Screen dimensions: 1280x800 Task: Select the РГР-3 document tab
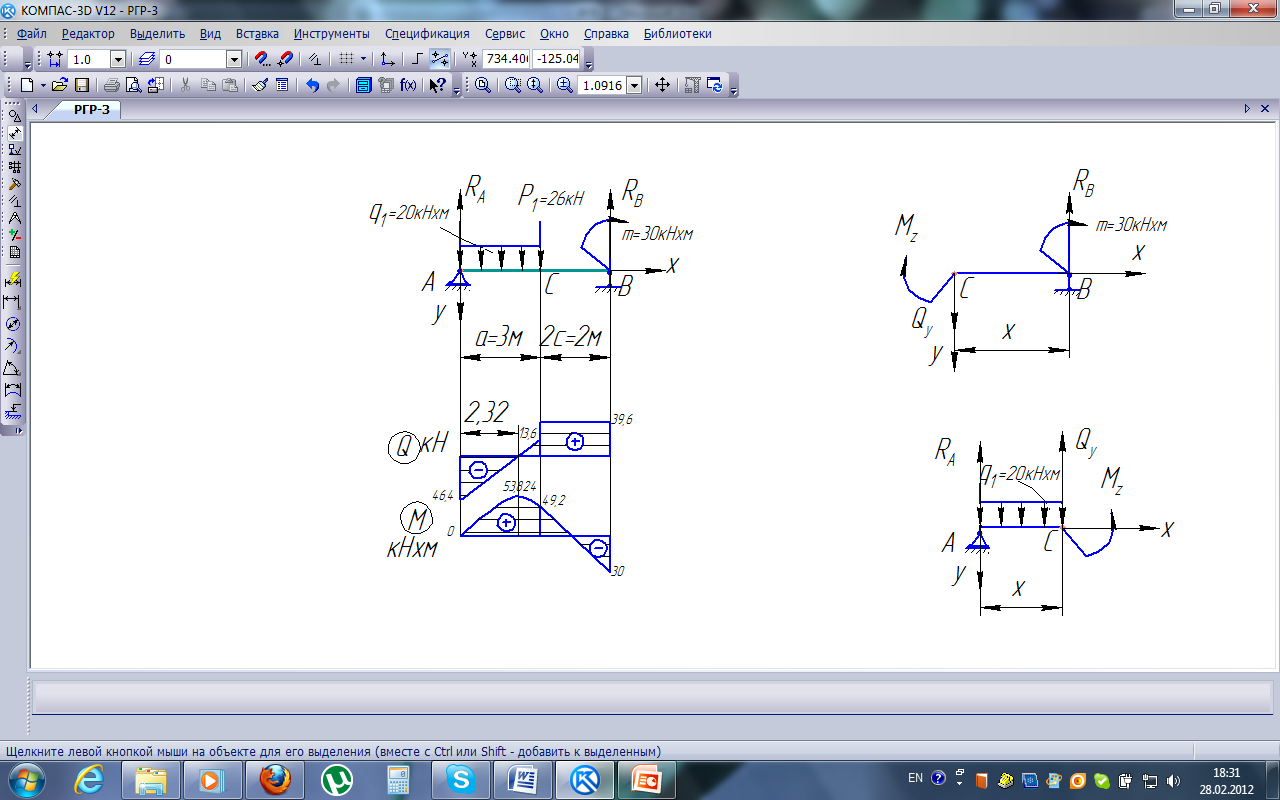tap(91, 109)
